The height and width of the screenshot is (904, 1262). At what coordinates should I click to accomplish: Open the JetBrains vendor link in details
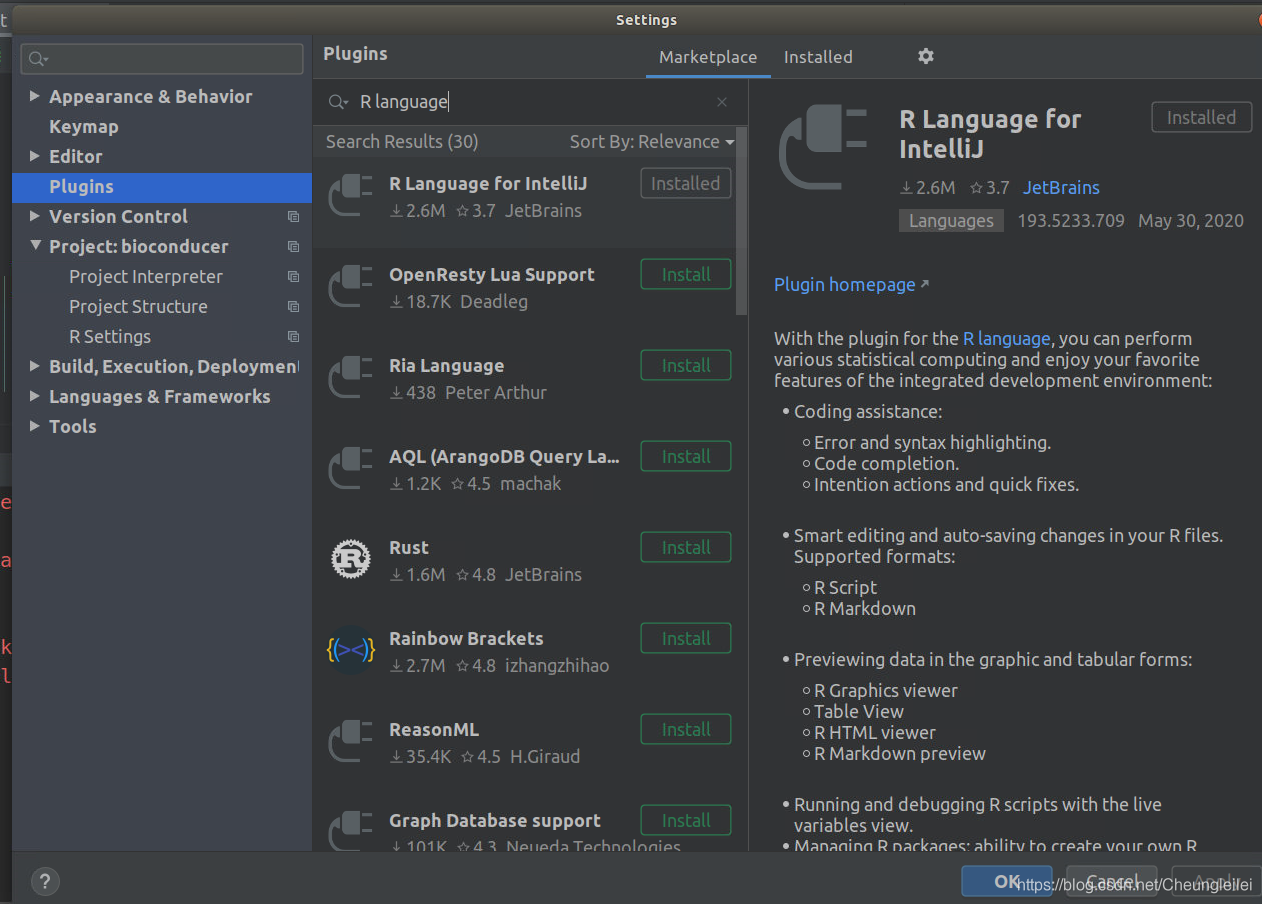click(x=1061, y=188)
